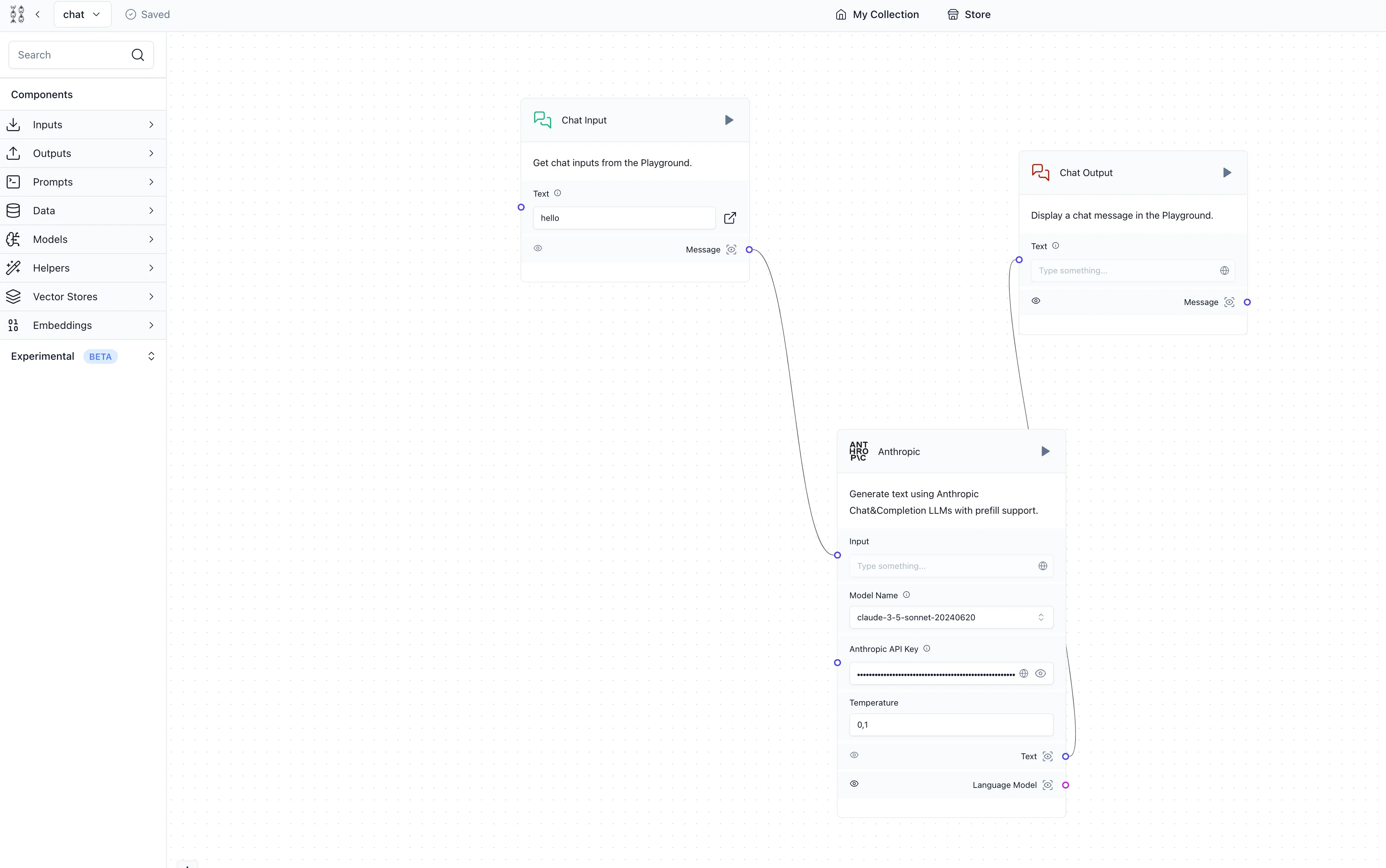Click the Anthropic component run button

click(1046, 451)
